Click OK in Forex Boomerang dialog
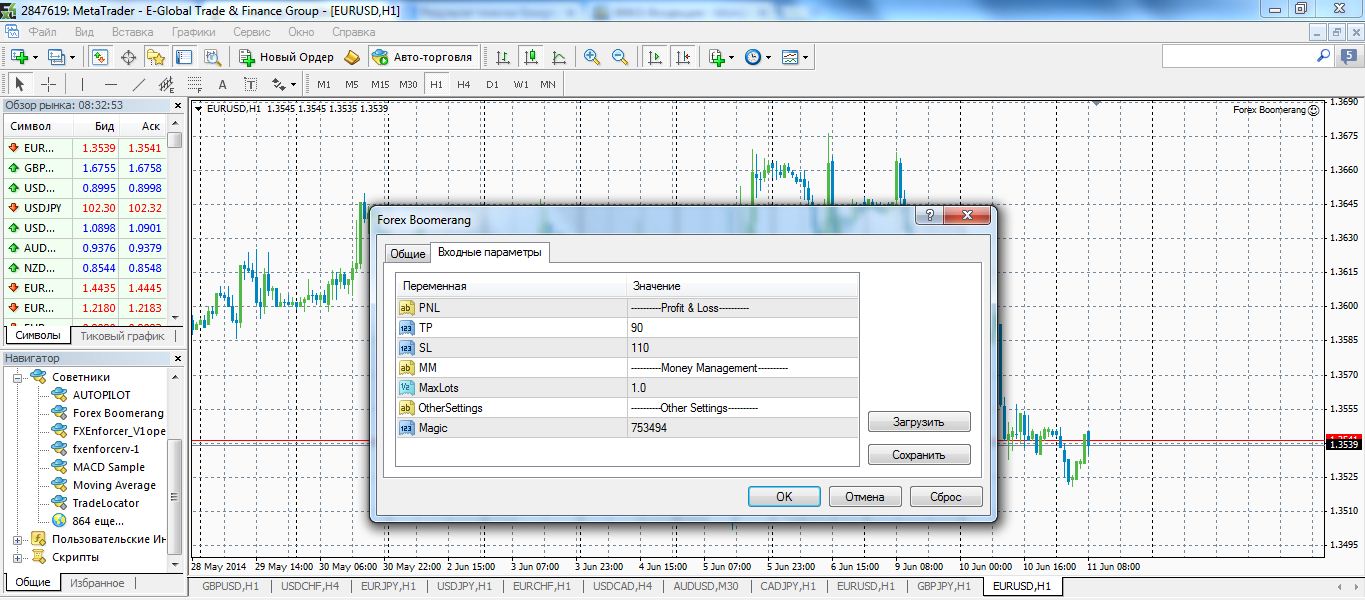 [x=784, y=497]
